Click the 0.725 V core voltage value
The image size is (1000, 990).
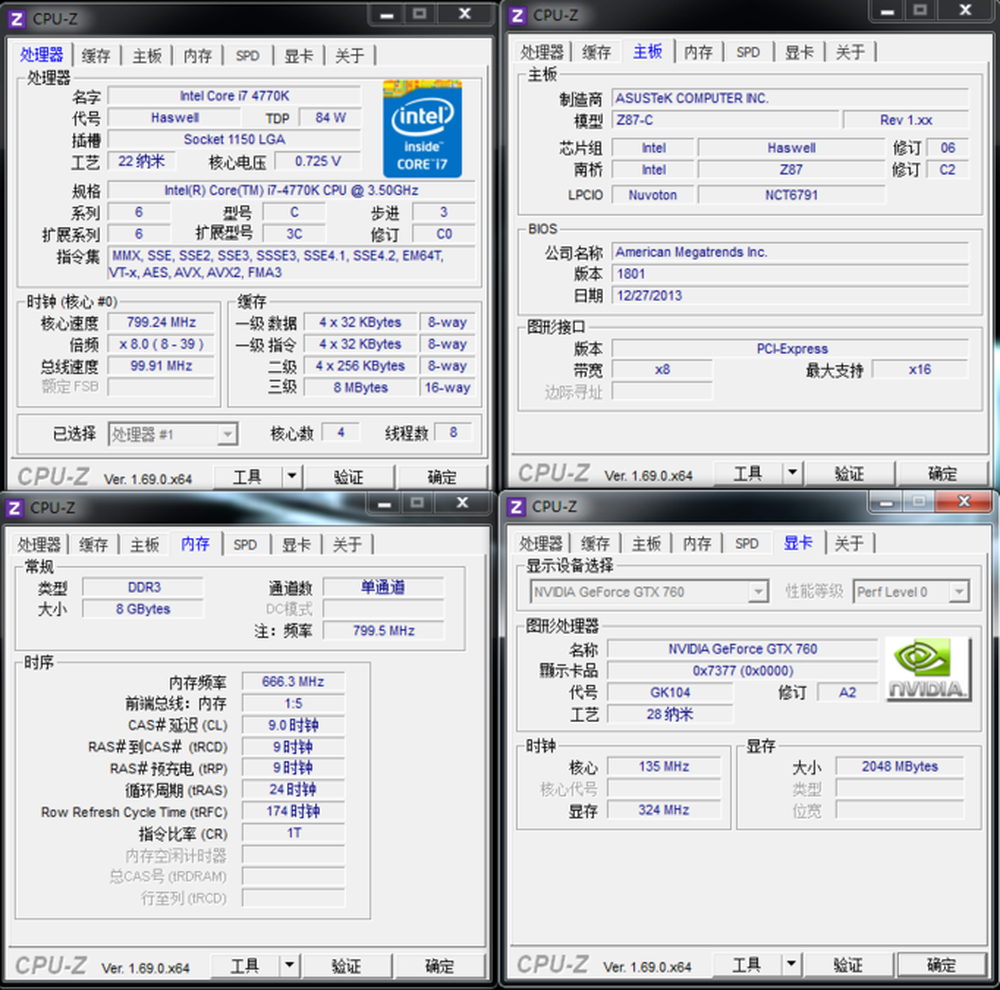[318, 161]
